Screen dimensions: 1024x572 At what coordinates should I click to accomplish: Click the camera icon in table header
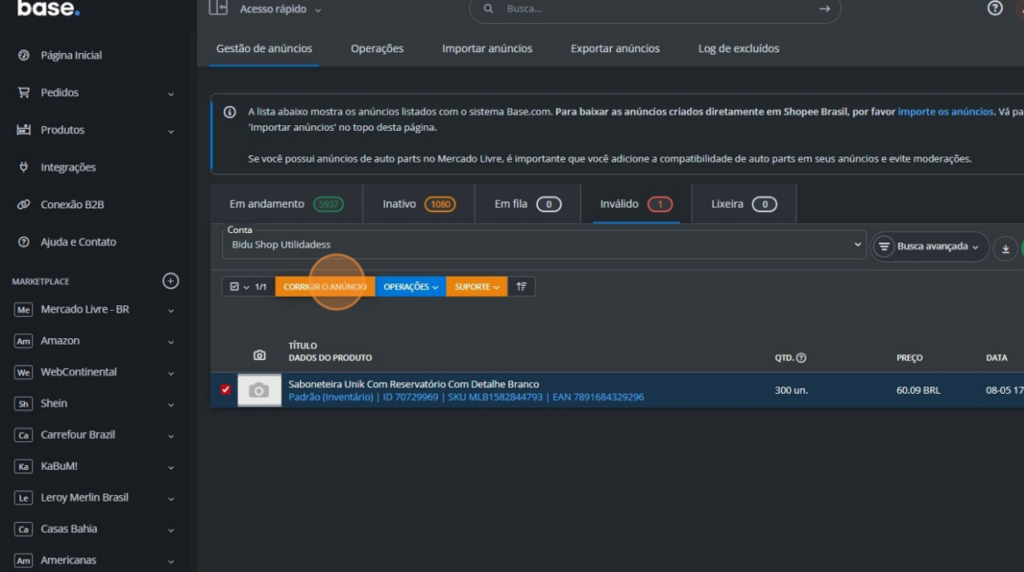click(259, 356)
